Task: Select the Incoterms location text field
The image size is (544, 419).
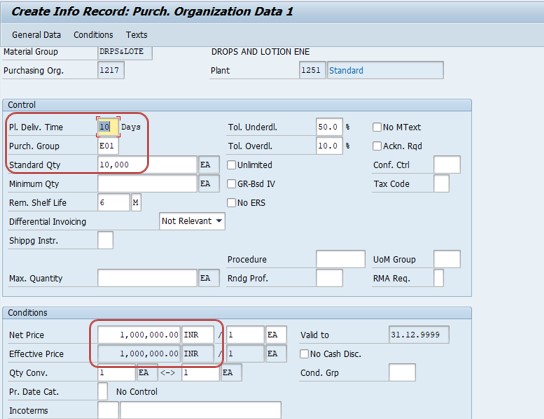Action: pyautogui.click(x=201, y=410)
